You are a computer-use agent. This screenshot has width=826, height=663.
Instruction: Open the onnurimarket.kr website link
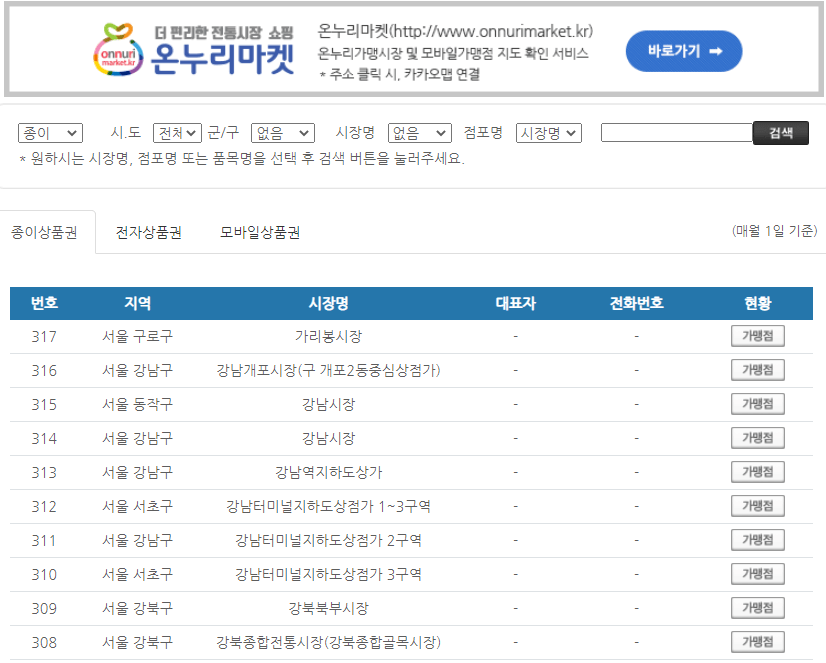(x=450, y=31)
